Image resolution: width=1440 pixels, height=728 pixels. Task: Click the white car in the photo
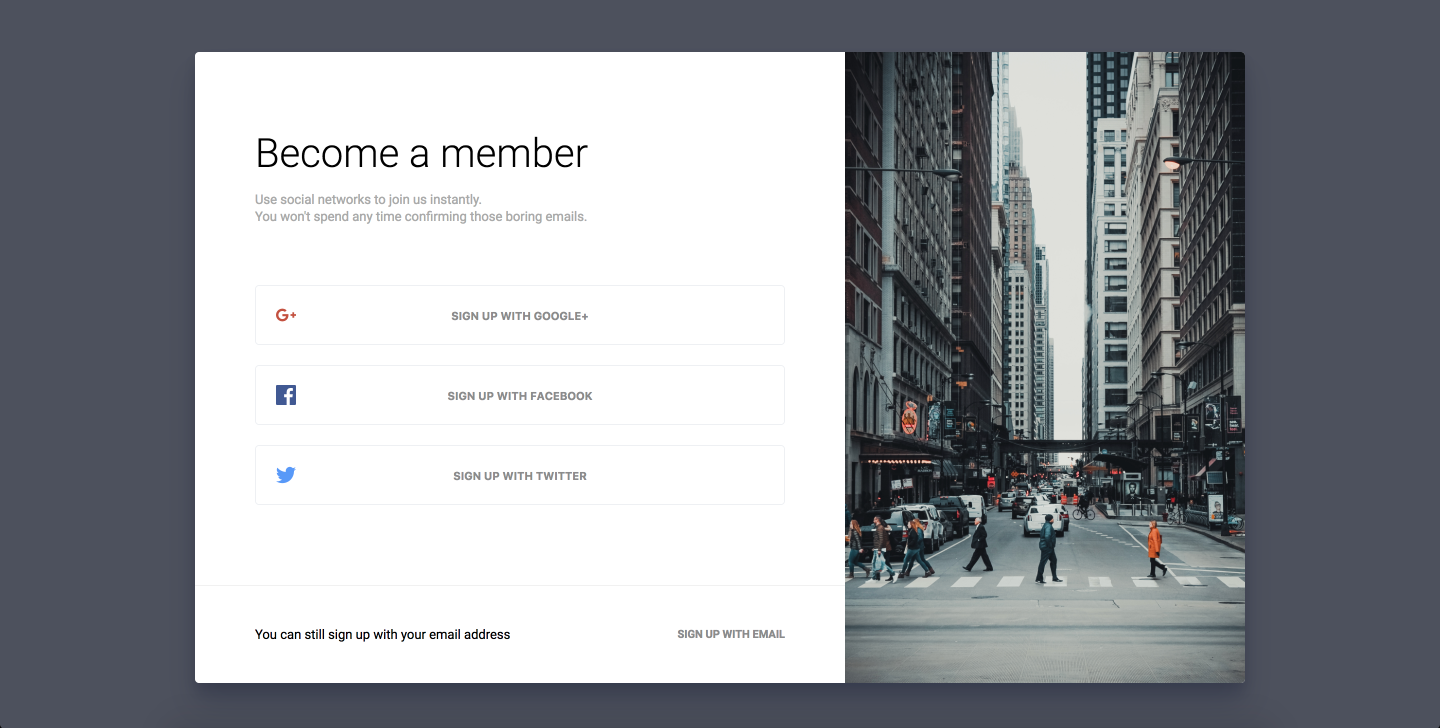pos(1042,518)
